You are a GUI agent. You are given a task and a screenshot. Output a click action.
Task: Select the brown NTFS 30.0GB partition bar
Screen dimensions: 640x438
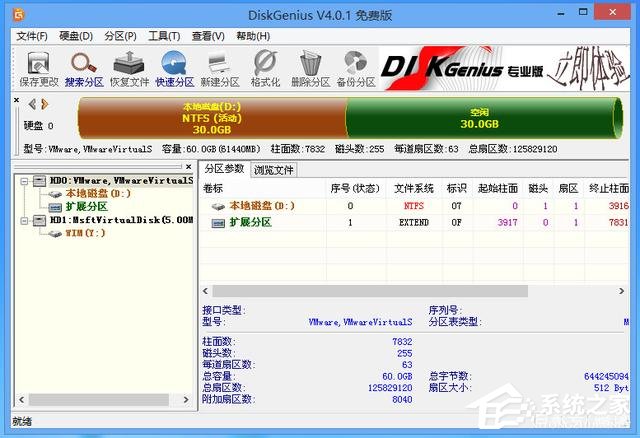pyautogui.click(x=212, y=117)
